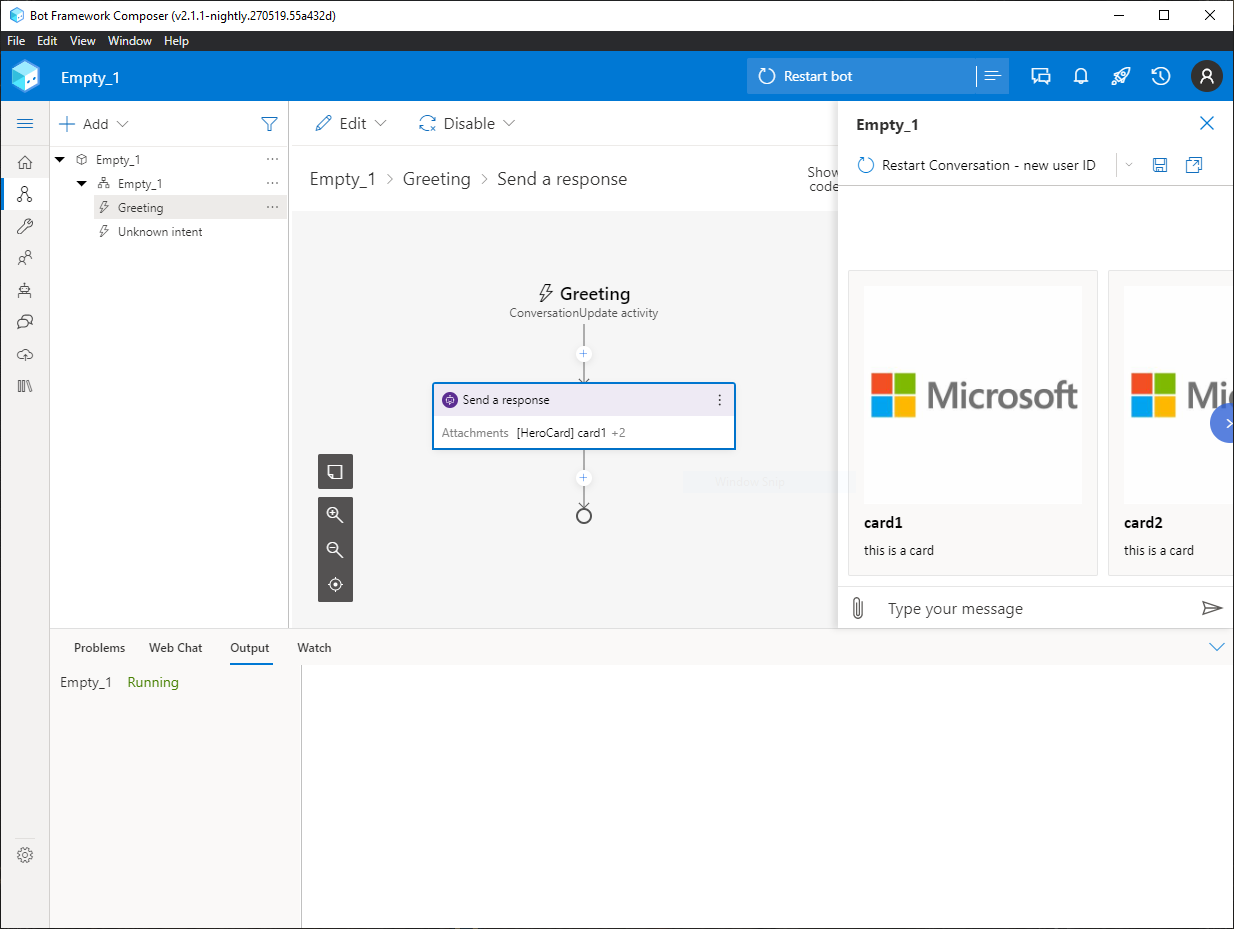Screen dimensions: 1234x929
Task: Toggle the Show code view
Action: tap(822, 179)
